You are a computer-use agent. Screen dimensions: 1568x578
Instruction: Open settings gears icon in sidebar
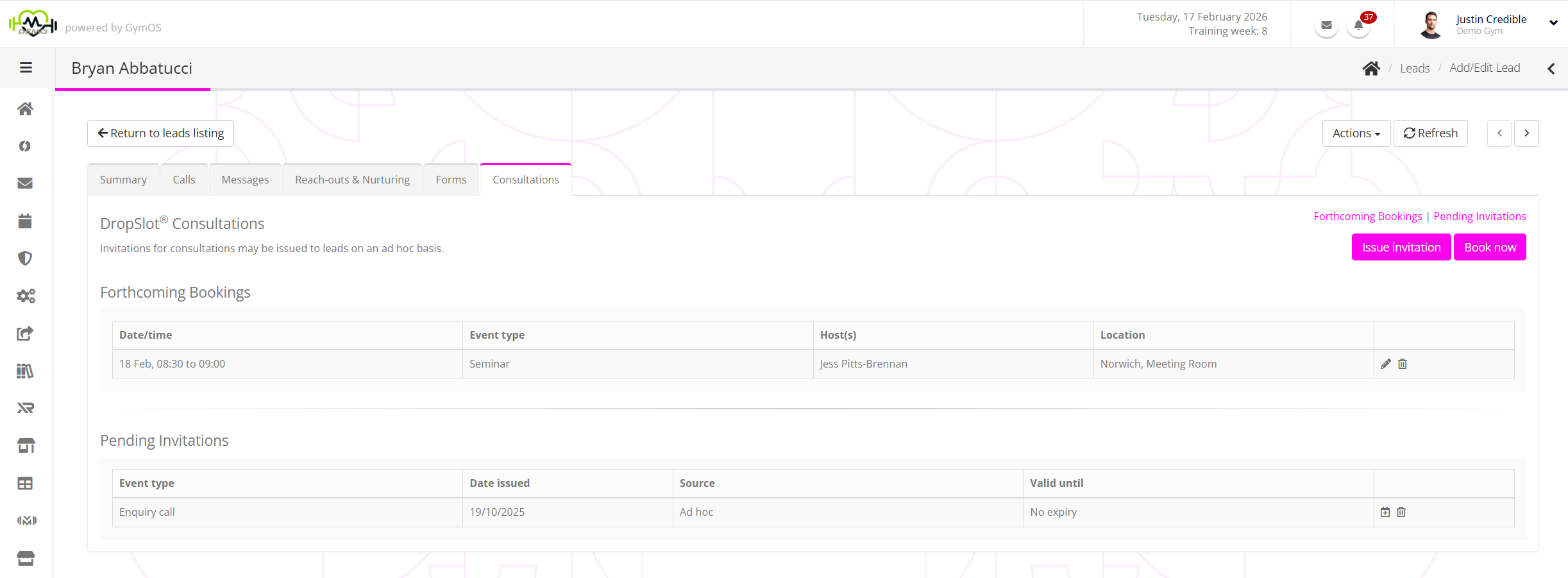tap(26, 296)
